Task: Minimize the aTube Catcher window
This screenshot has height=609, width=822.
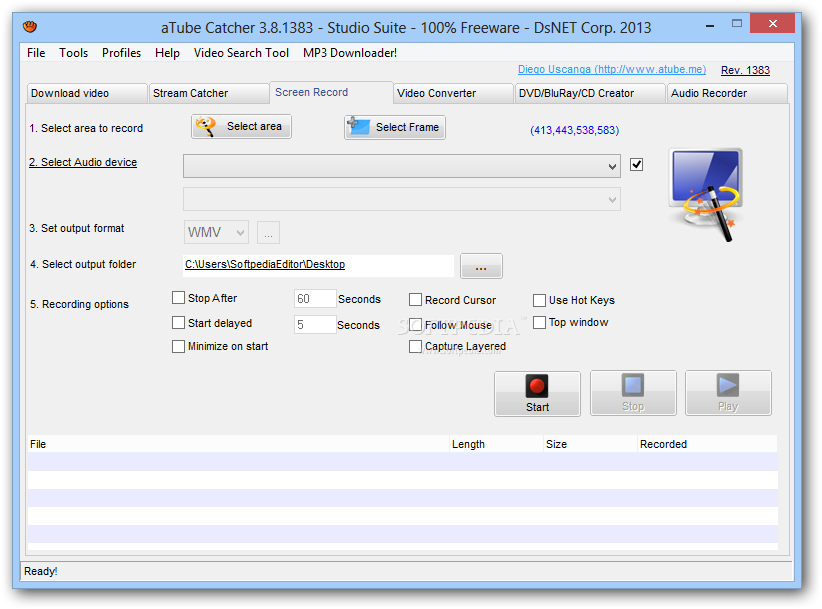Action: [710, 25]
